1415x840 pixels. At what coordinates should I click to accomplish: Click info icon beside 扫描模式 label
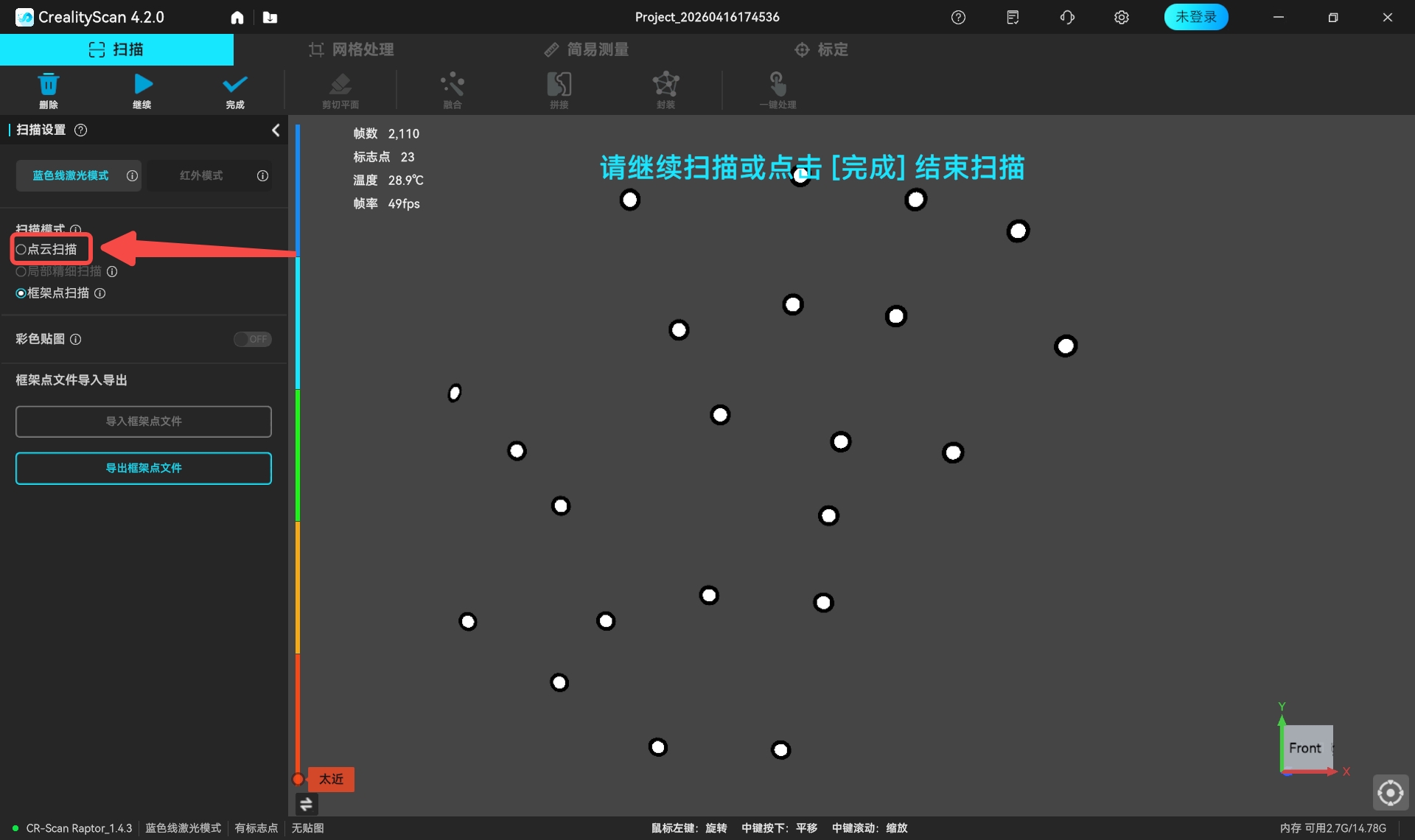point(76,229)
